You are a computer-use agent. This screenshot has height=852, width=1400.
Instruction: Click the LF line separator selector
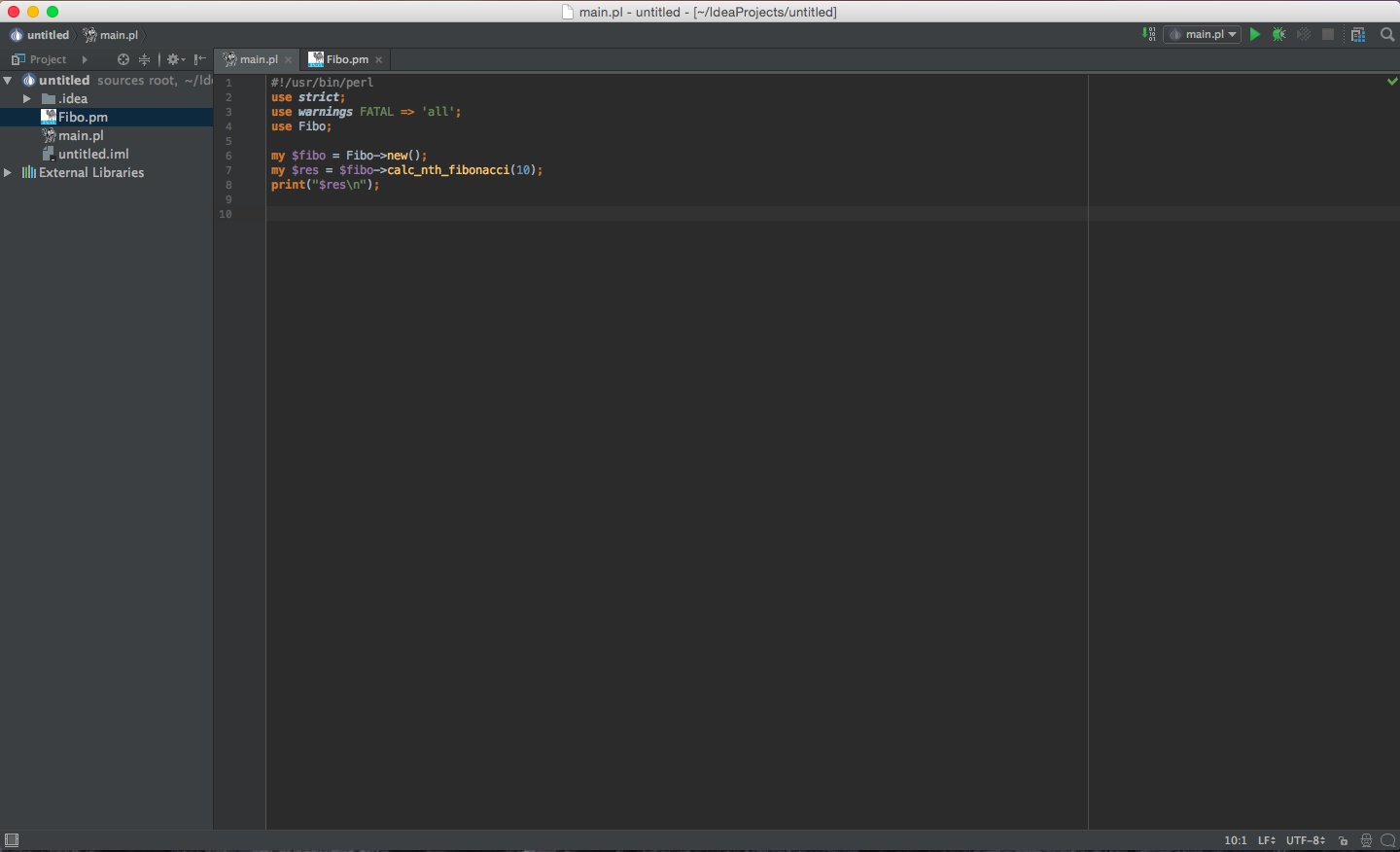(1266, 840)
